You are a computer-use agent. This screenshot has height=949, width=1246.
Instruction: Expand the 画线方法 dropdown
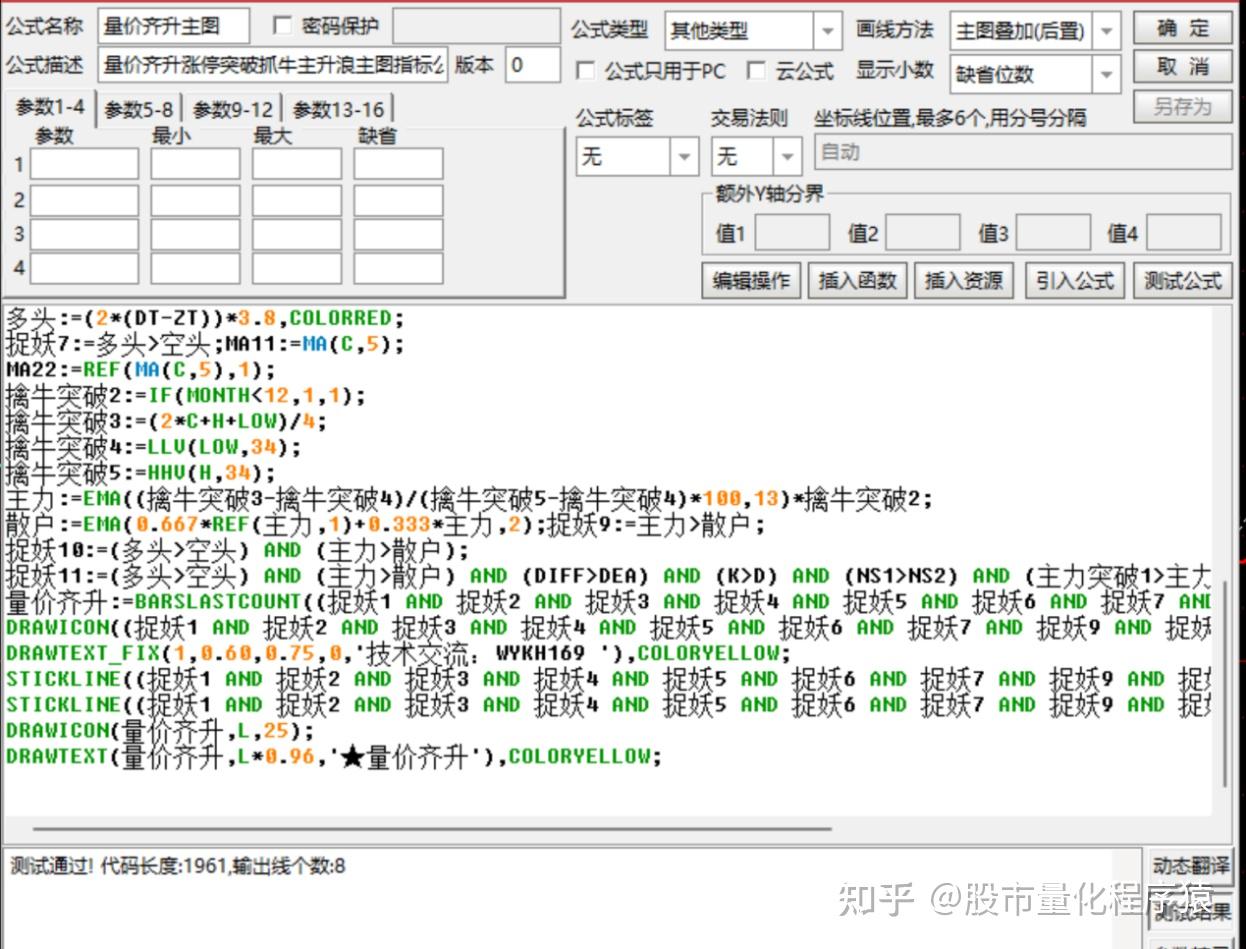[x=1106, y=31]
